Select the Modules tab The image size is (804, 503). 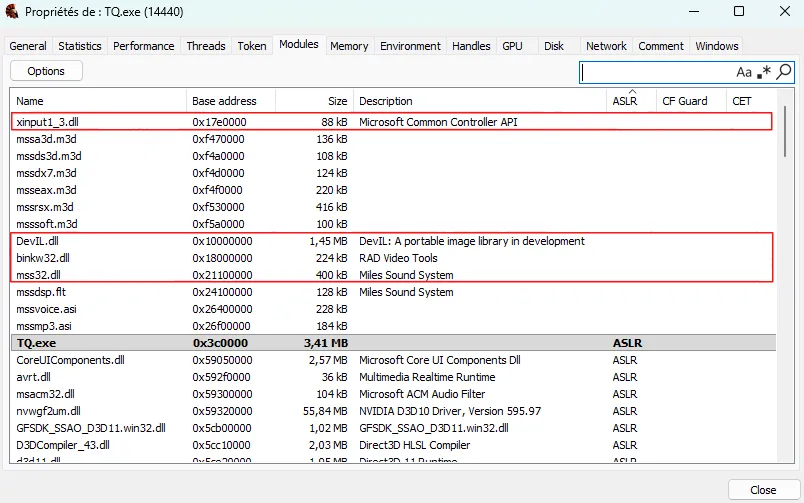pos(299,45)
